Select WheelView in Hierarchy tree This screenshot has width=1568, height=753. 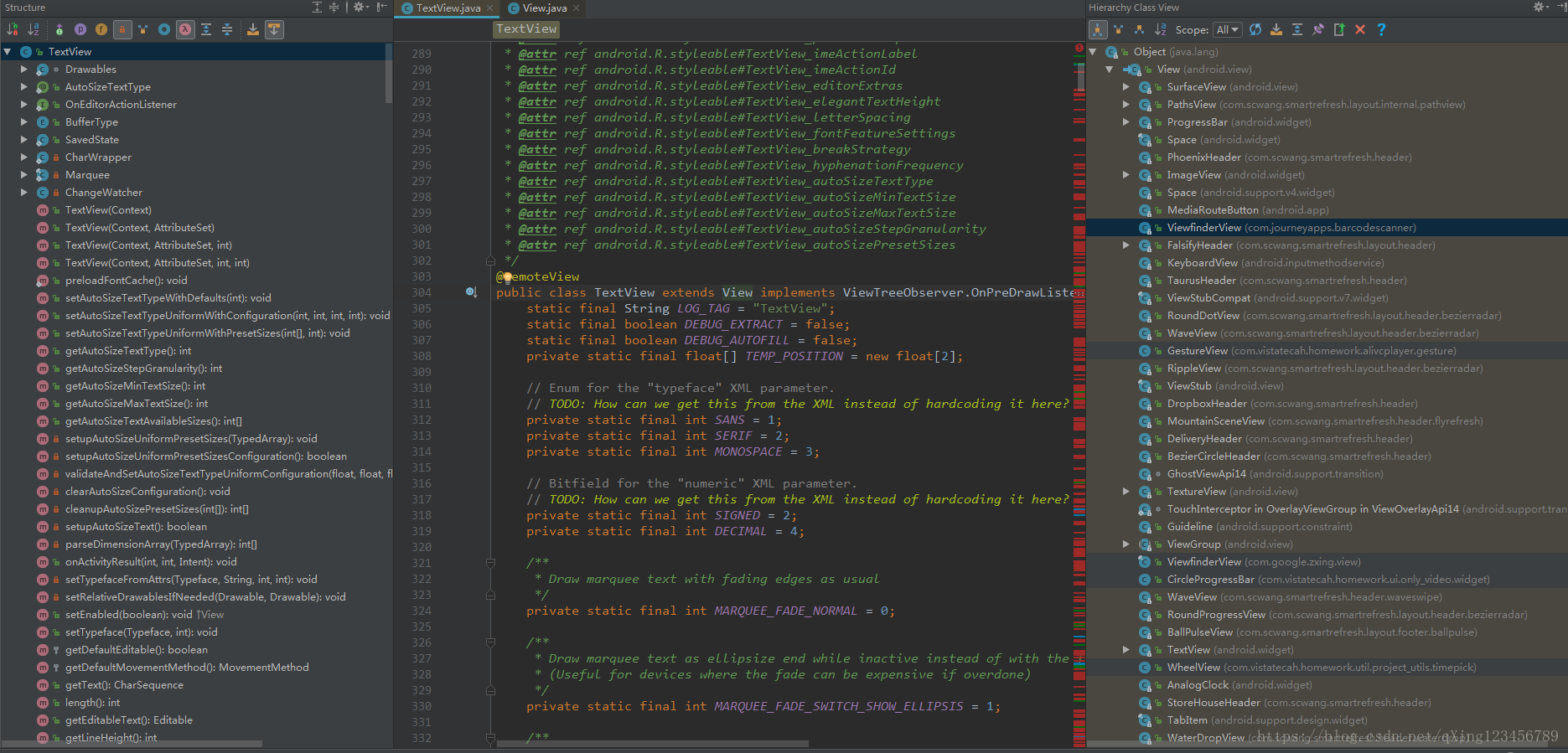click(1327, 668)
